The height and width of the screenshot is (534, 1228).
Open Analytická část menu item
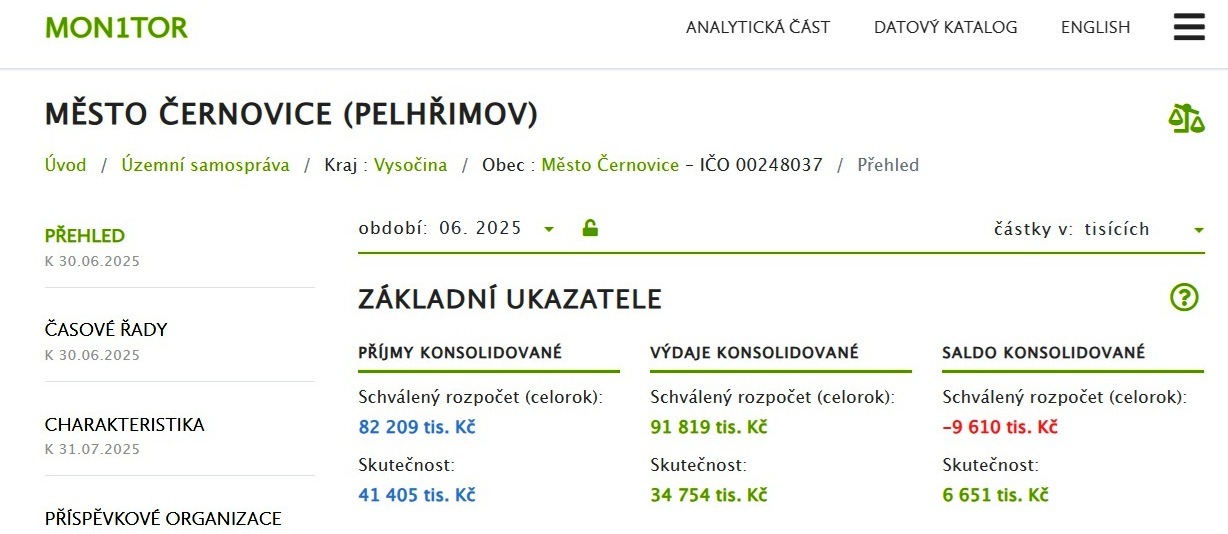[x=758, y=28]
